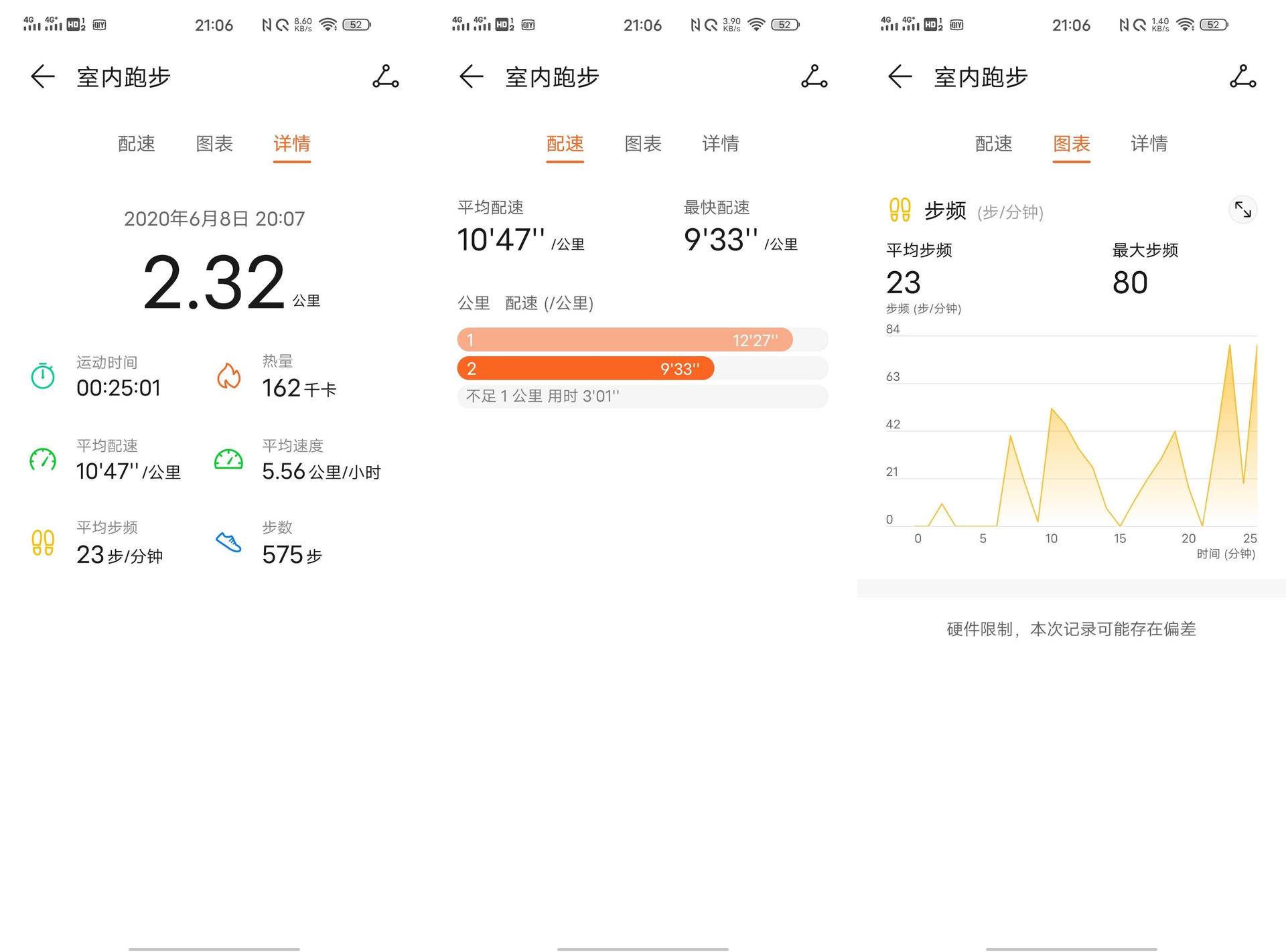Tap the 不足 1 公里 用时 3'01'' row

[x=642, y=396]
